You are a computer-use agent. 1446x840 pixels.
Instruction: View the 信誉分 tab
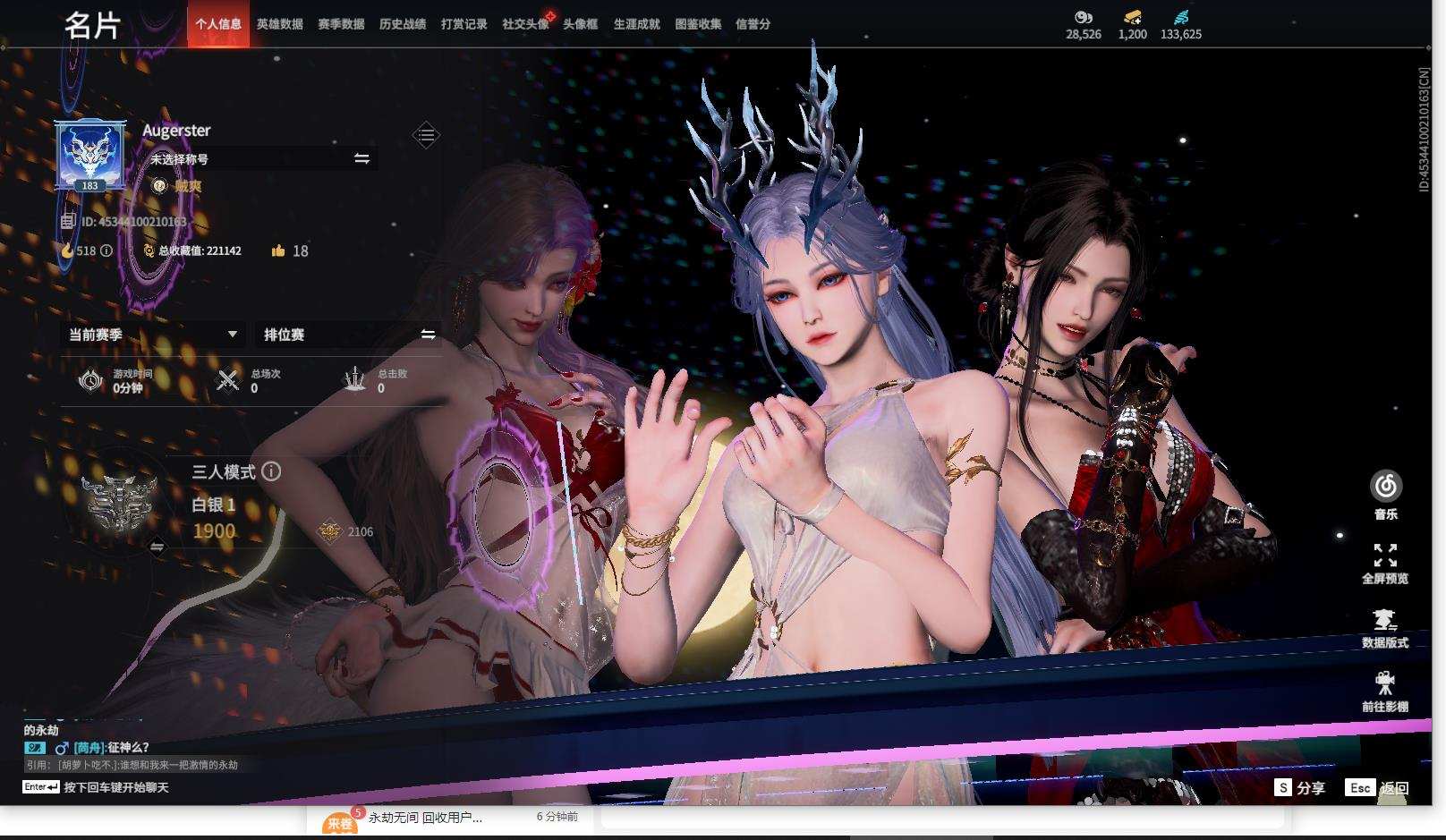753,24
